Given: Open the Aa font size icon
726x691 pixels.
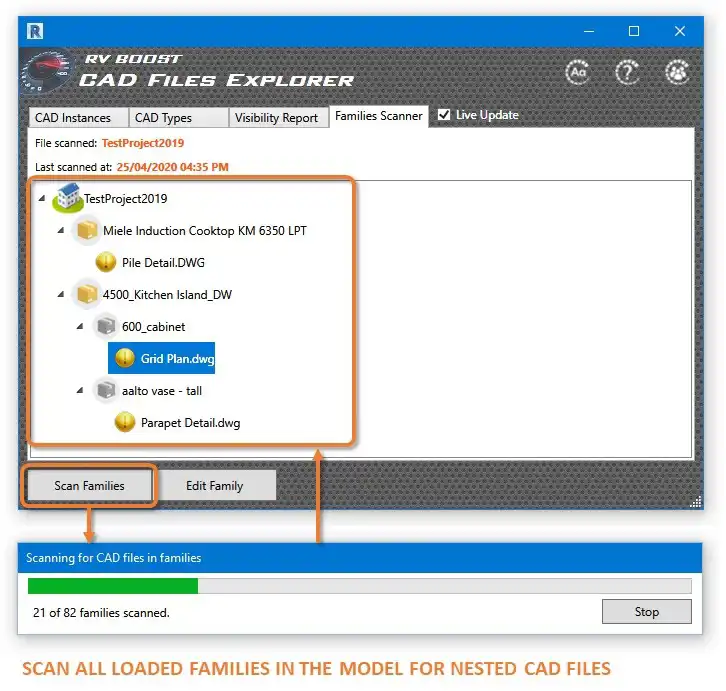Looking at the screenshot, I should [578, 72].
